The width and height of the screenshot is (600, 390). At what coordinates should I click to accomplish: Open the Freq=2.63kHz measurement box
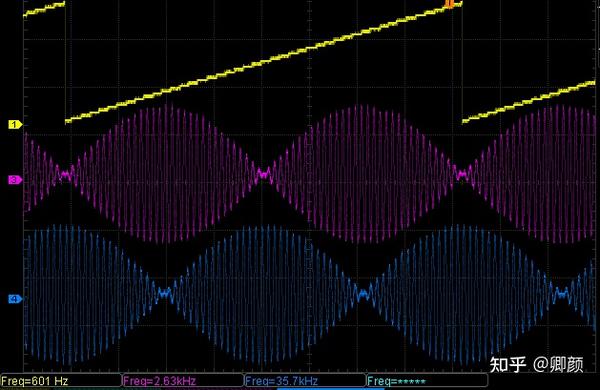point(183,380)
